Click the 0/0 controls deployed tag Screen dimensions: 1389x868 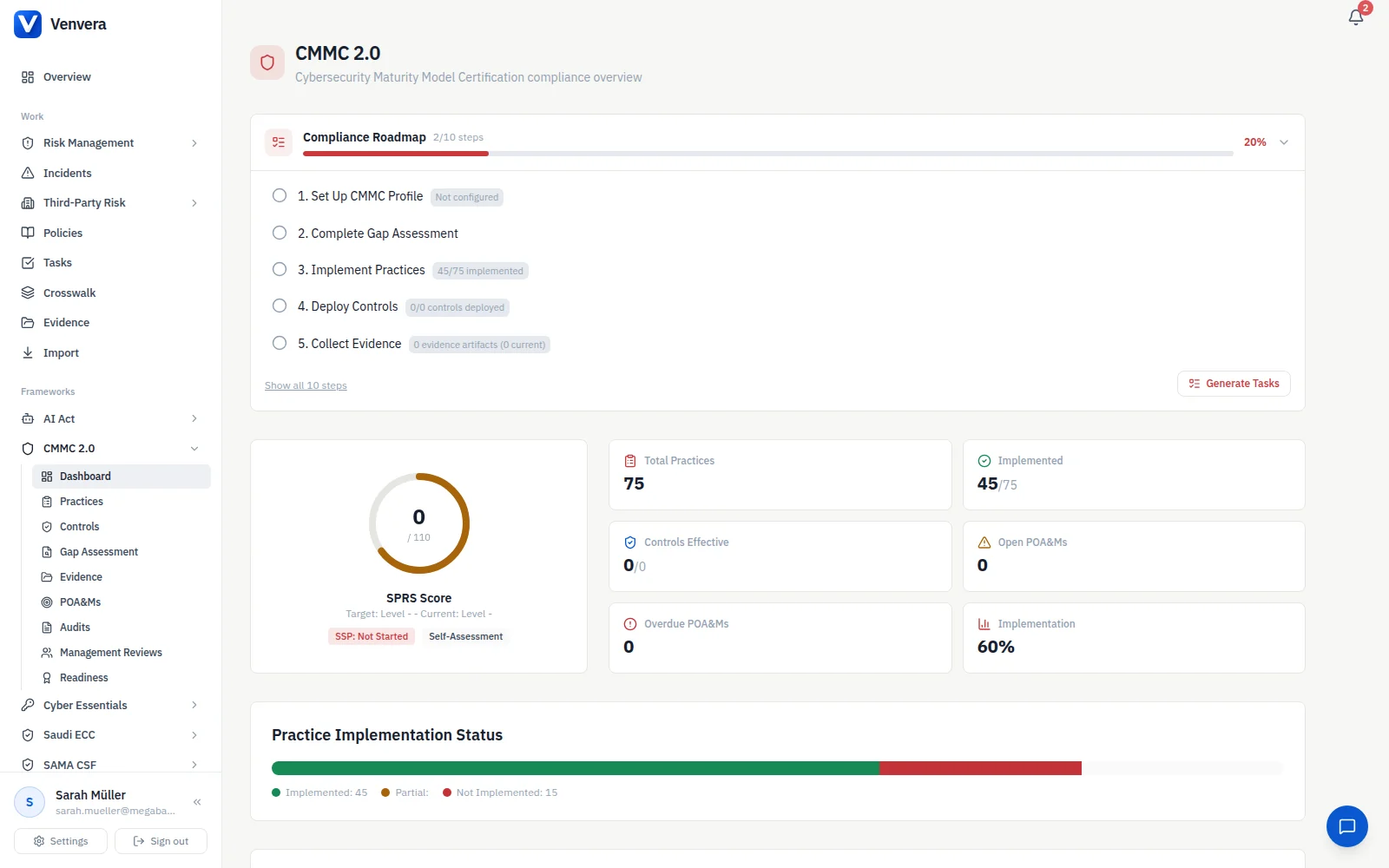458,307
